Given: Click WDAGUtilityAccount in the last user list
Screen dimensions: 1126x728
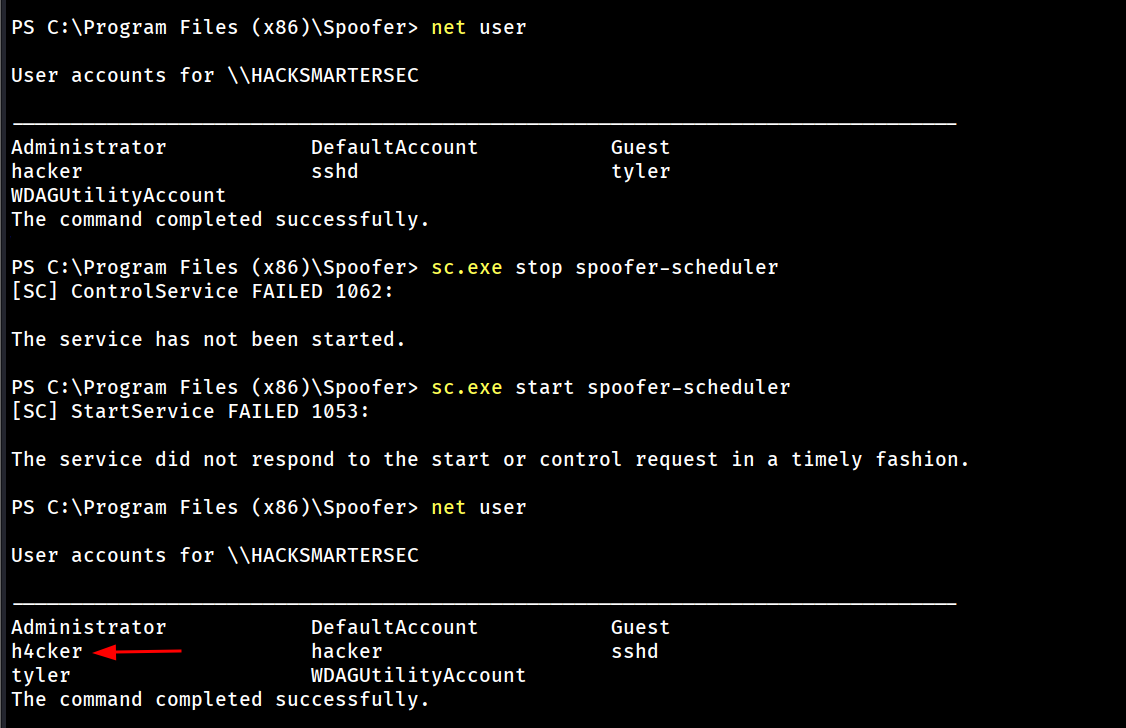Looking at the screenshot, I should 418,676.
